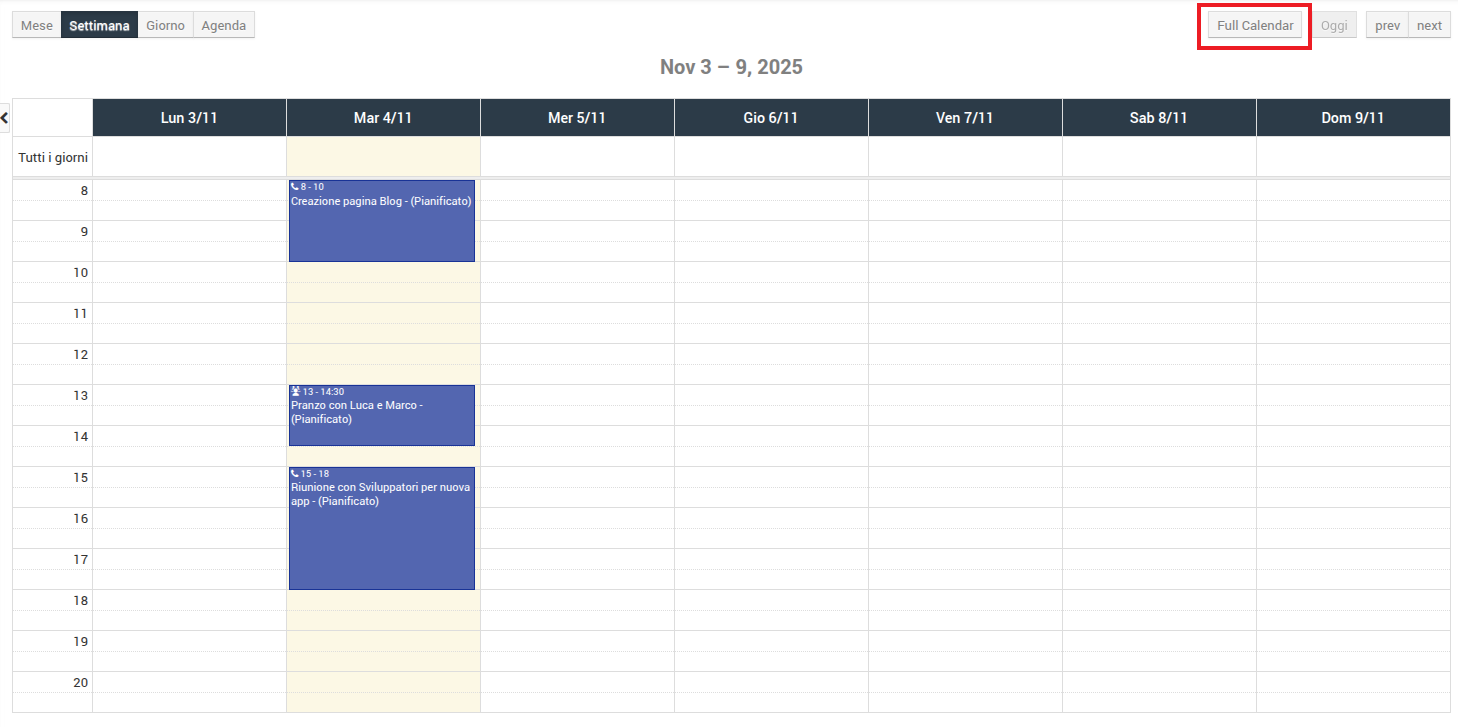The image size is (1458, 727).
Task: Click the Mar 4/11 day header
Action: click(383, 118)
